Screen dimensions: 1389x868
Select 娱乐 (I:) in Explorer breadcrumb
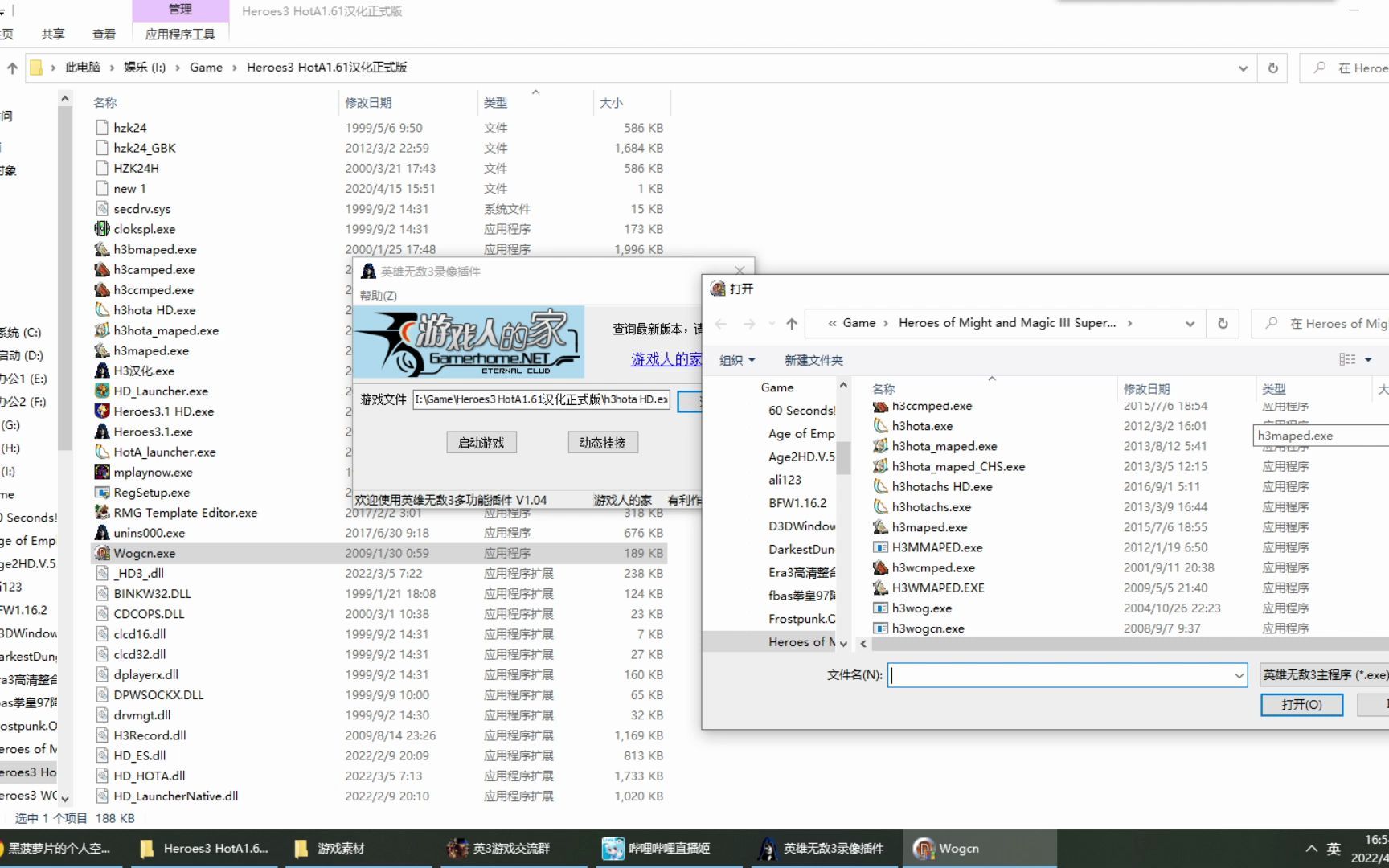coord(145,68)
